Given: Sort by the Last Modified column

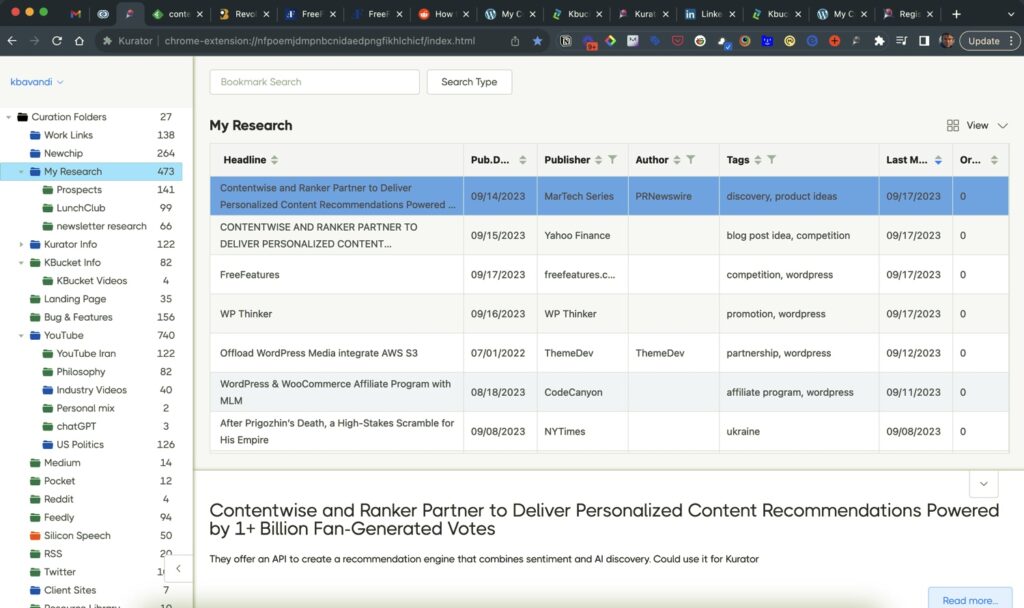Looking at the screenshot, I should click(x=937, y=160).
